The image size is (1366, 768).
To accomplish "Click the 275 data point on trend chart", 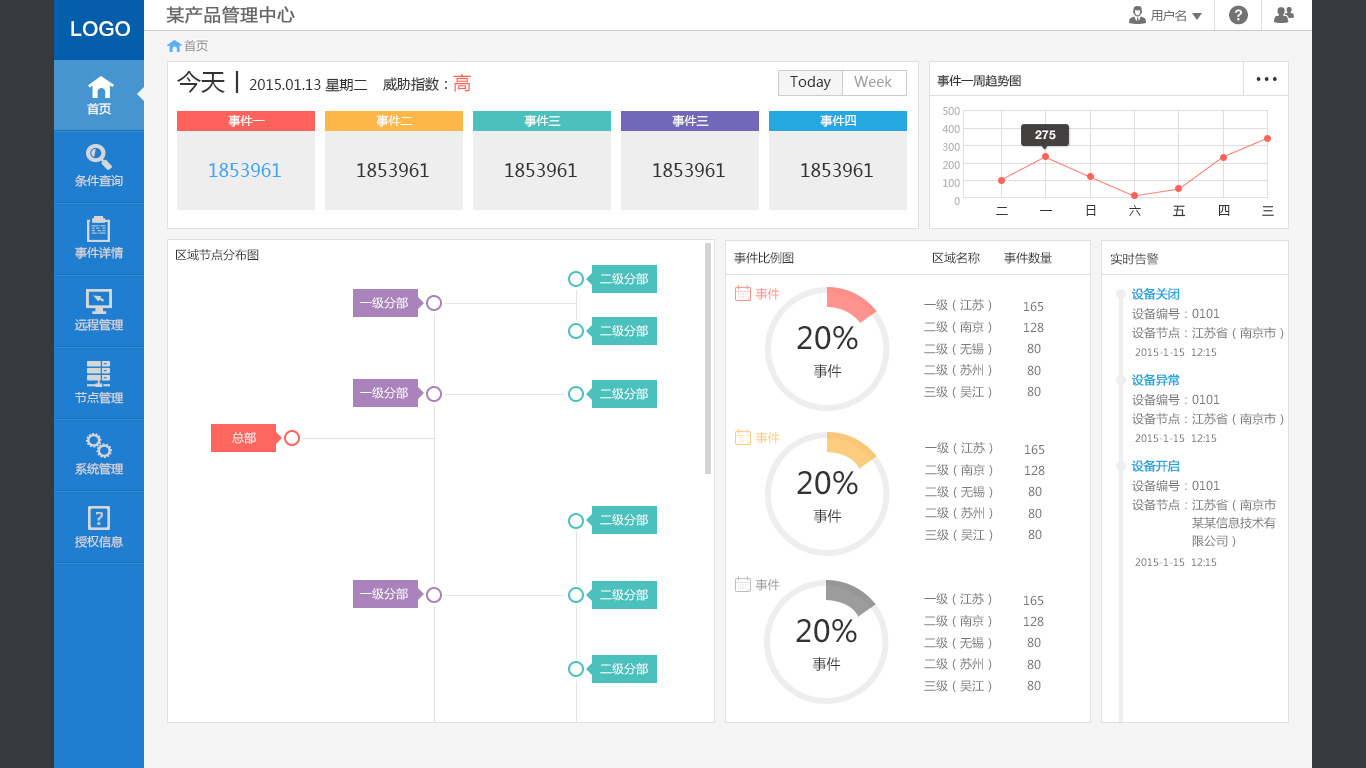I will click(1045, 156).
